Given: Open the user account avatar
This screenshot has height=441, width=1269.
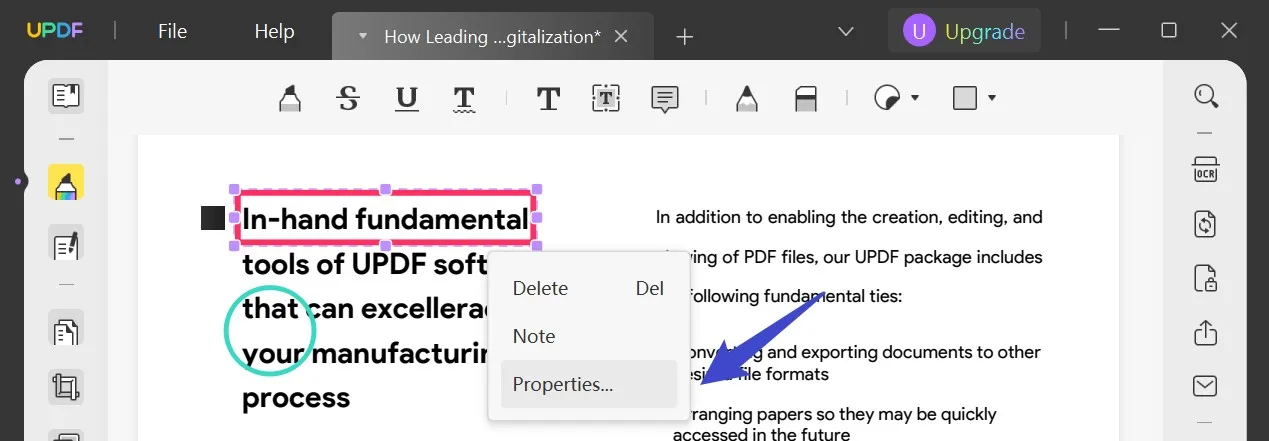Looking at the screenshot, I should tap(919, 31).
